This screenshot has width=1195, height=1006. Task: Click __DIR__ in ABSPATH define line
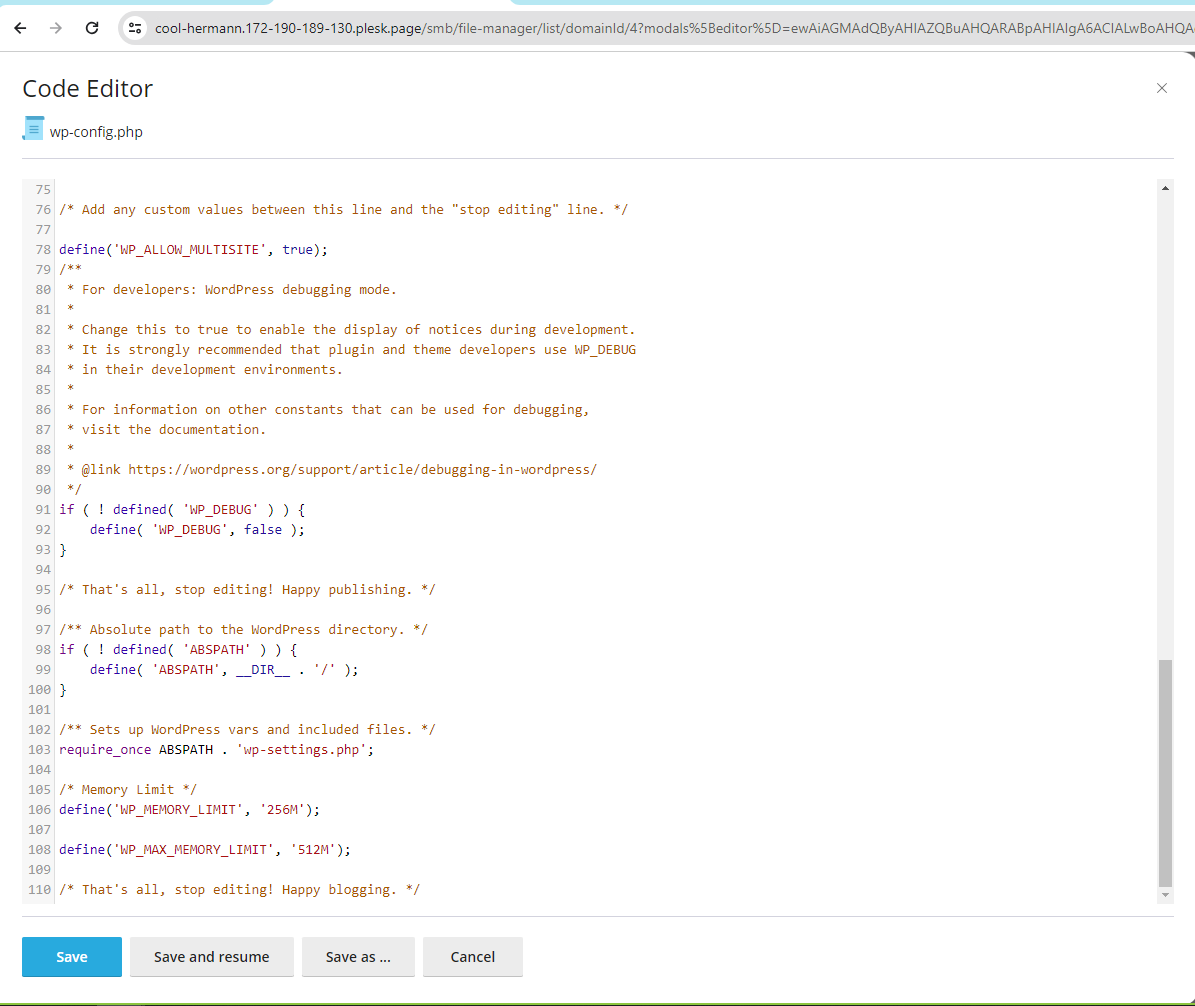pyautogui.click(x=263, y=670)
